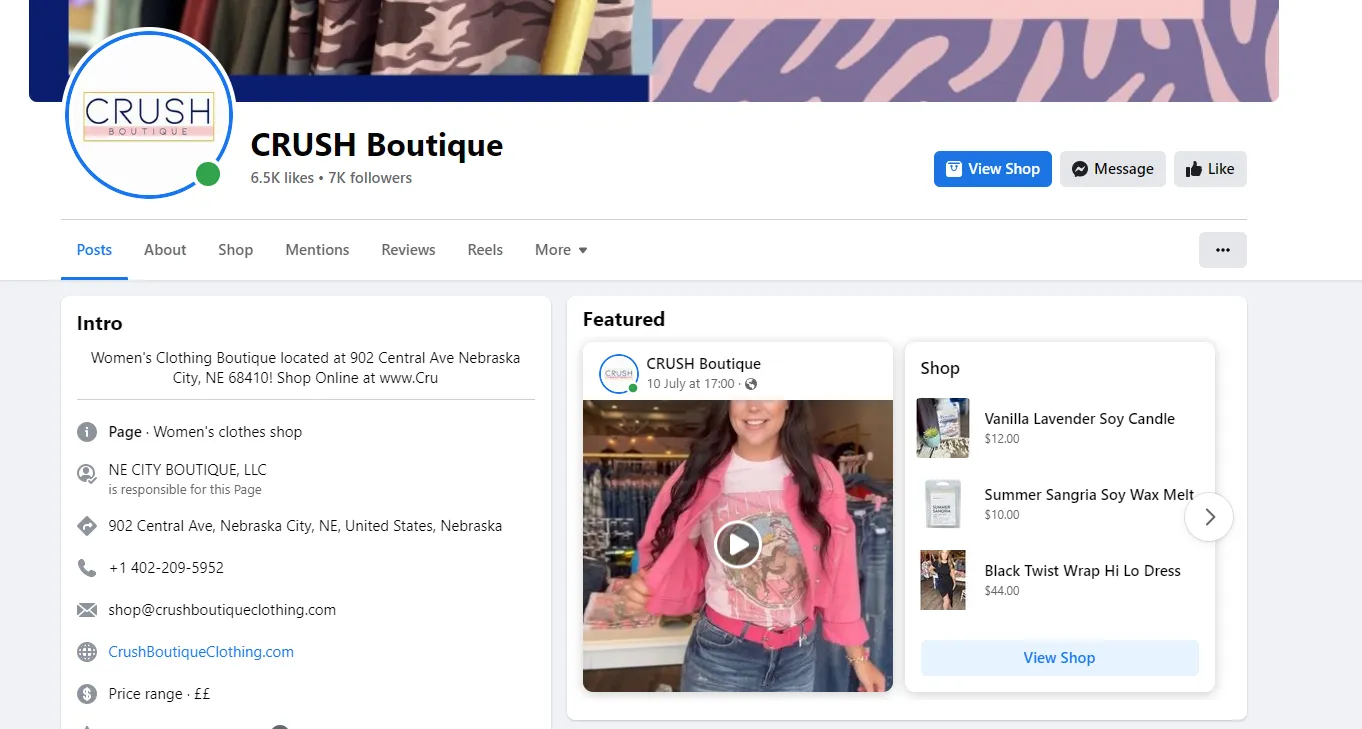Open the About tab
This screenshot has width=1362, height=729.
[x=165, y=250]
